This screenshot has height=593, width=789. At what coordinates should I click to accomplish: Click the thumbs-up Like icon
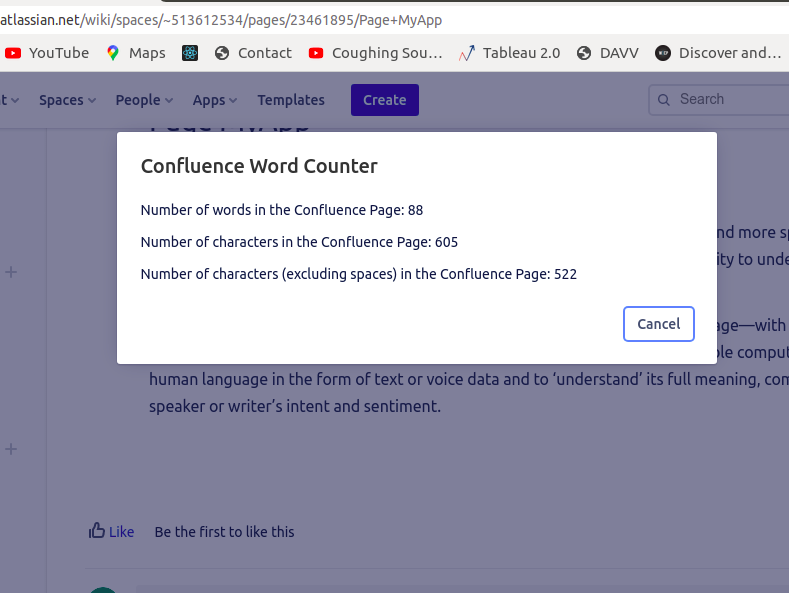click(97, 531)
